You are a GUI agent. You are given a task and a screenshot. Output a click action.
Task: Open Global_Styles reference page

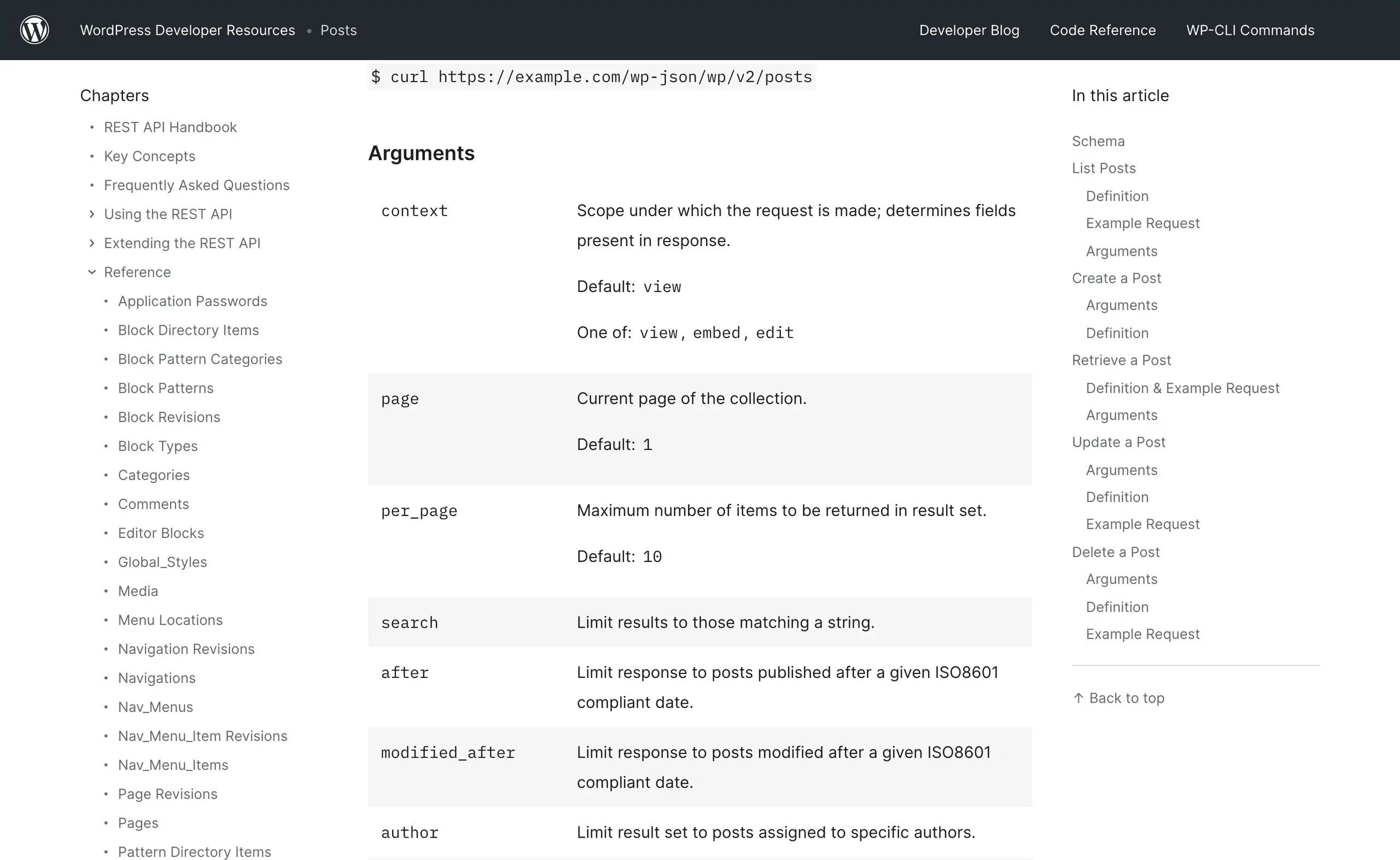click(x=162, y=562)
